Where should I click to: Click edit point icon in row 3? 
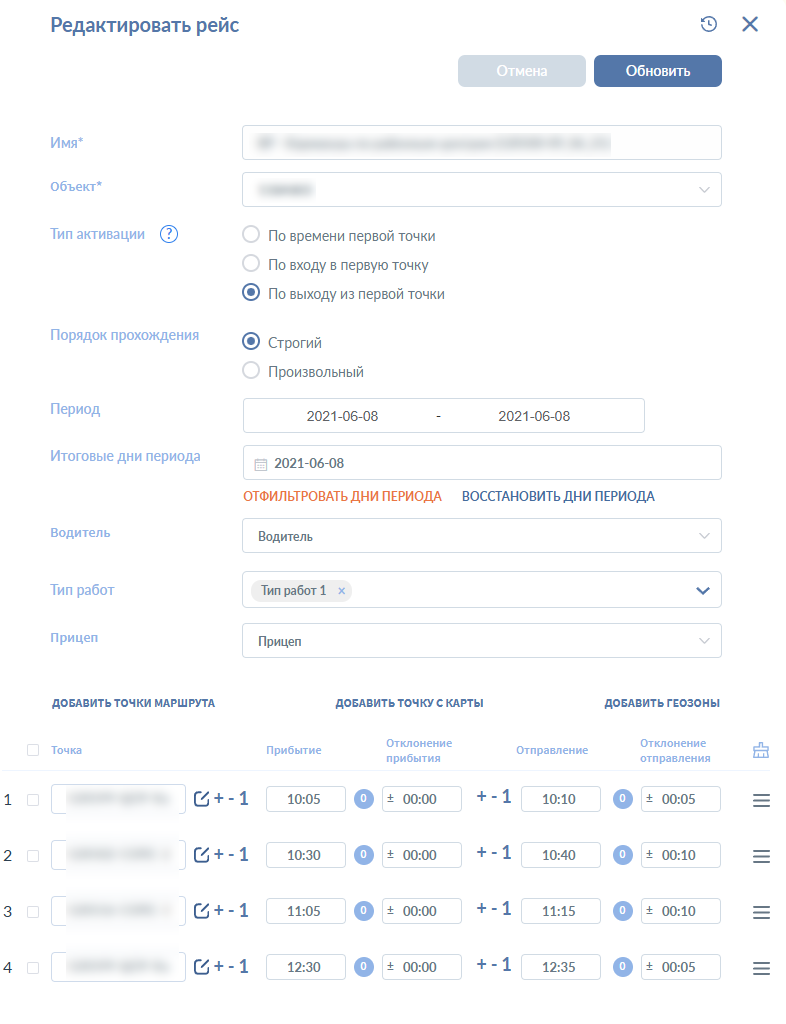tap(201, 911)
